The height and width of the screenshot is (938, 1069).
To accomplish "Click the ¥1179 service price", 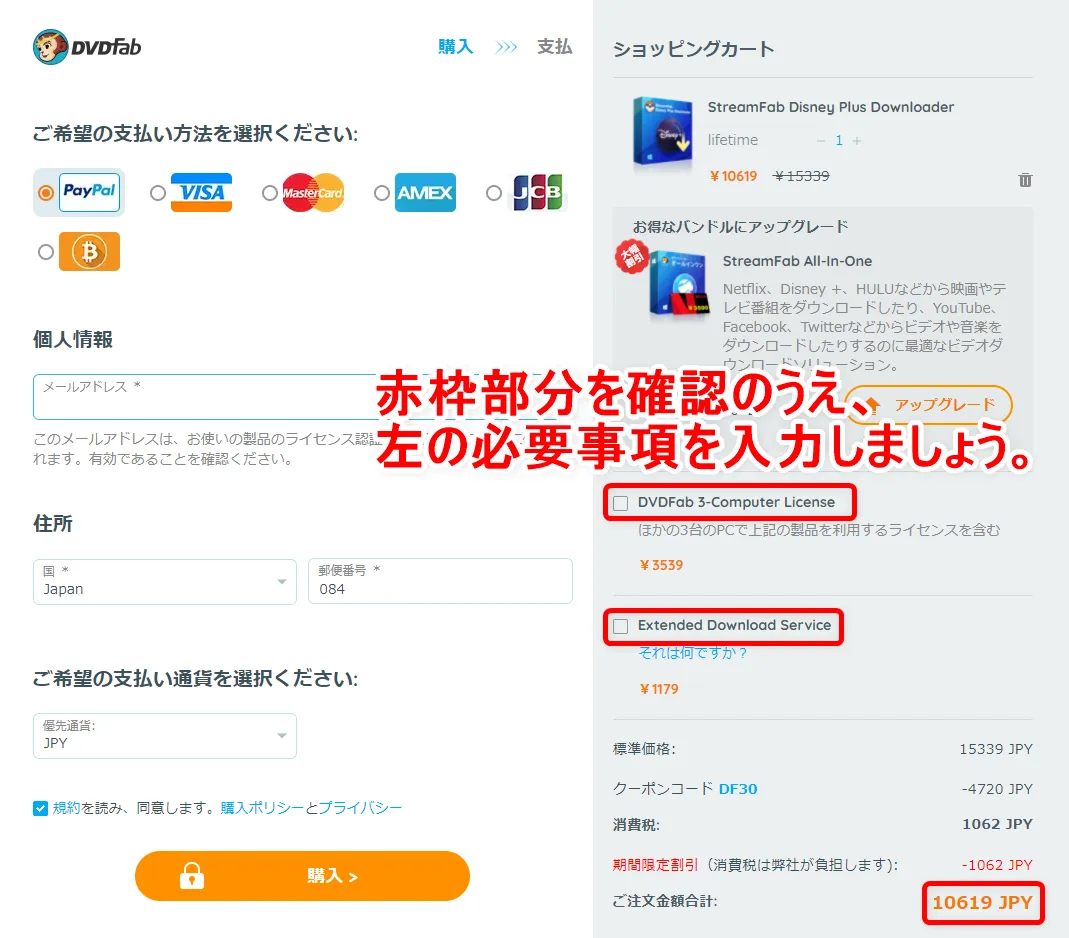I will 659,689.
